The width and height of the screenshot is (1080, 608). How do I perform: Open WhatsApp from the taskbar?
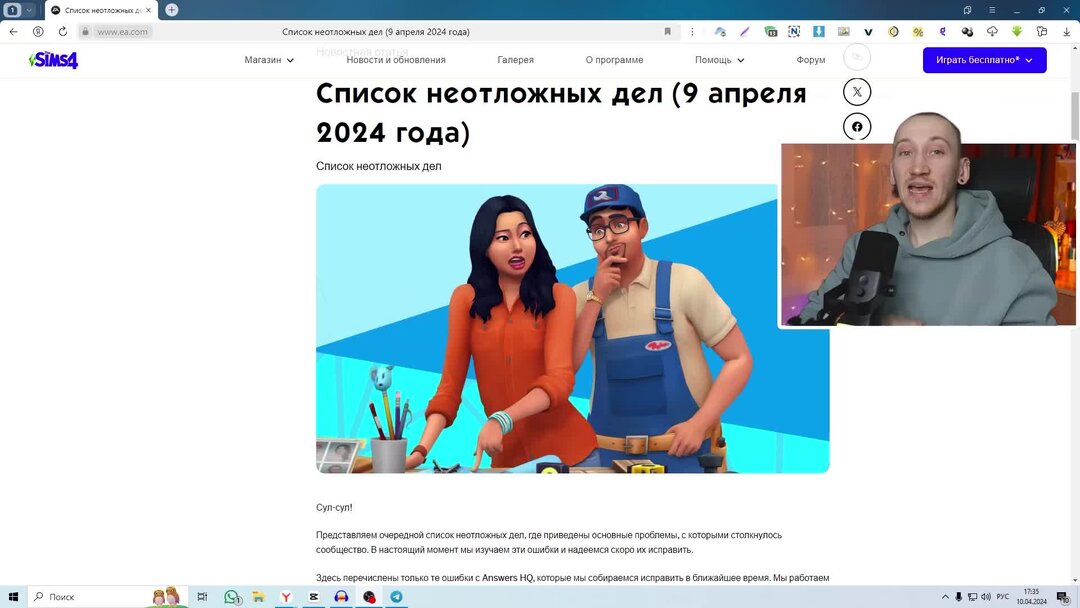(232, 596)
